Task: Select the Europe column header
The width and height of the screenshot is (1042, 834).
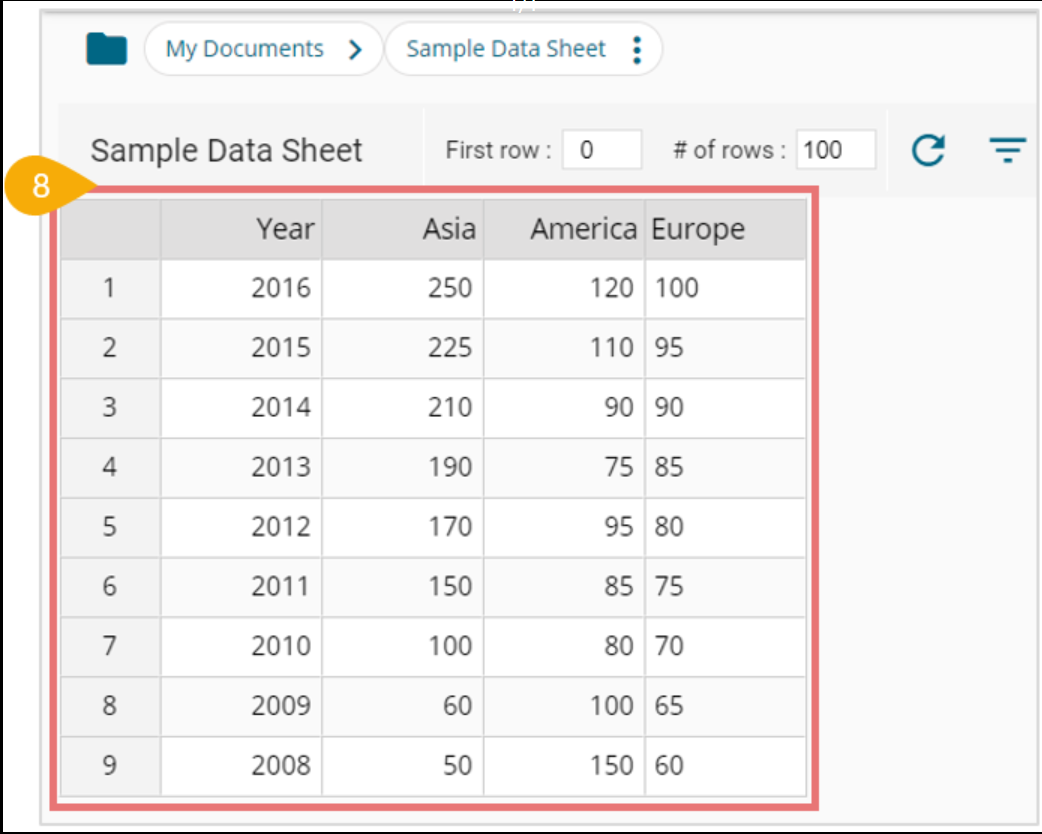Action: tap(725, 229)
